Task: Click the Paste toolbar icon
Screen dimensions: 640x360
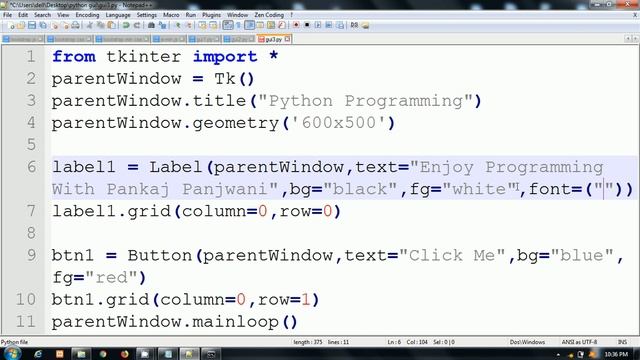Action: [111, 25]
